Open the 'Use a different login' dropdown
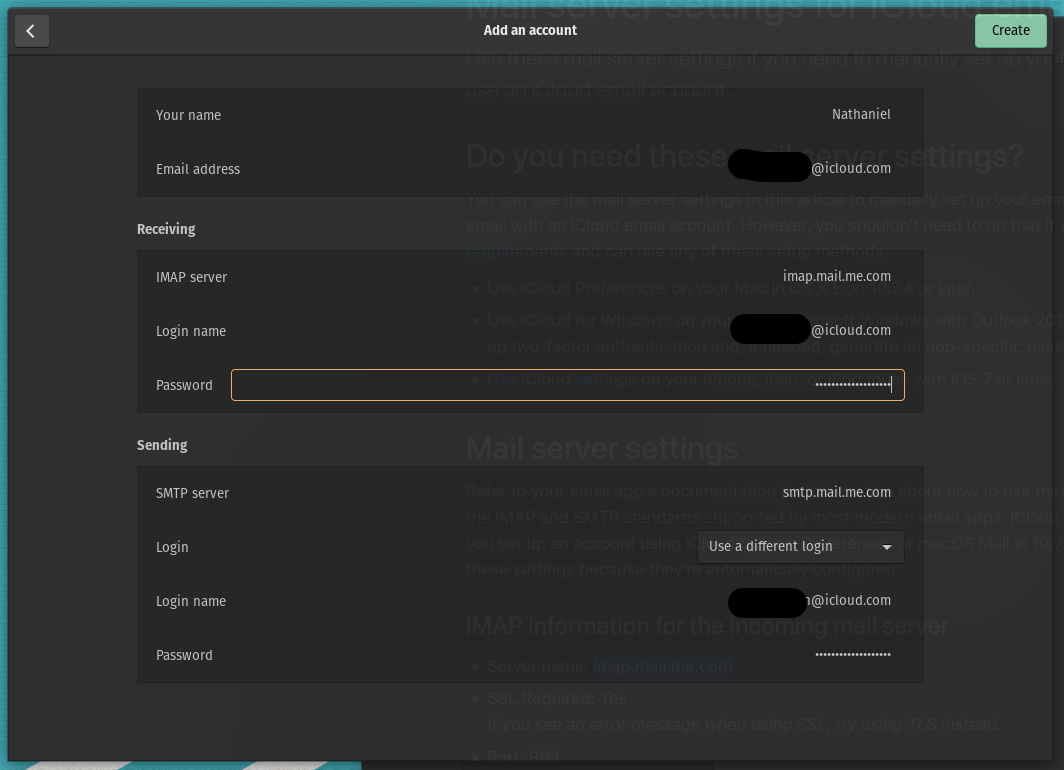 pos(800,546)
